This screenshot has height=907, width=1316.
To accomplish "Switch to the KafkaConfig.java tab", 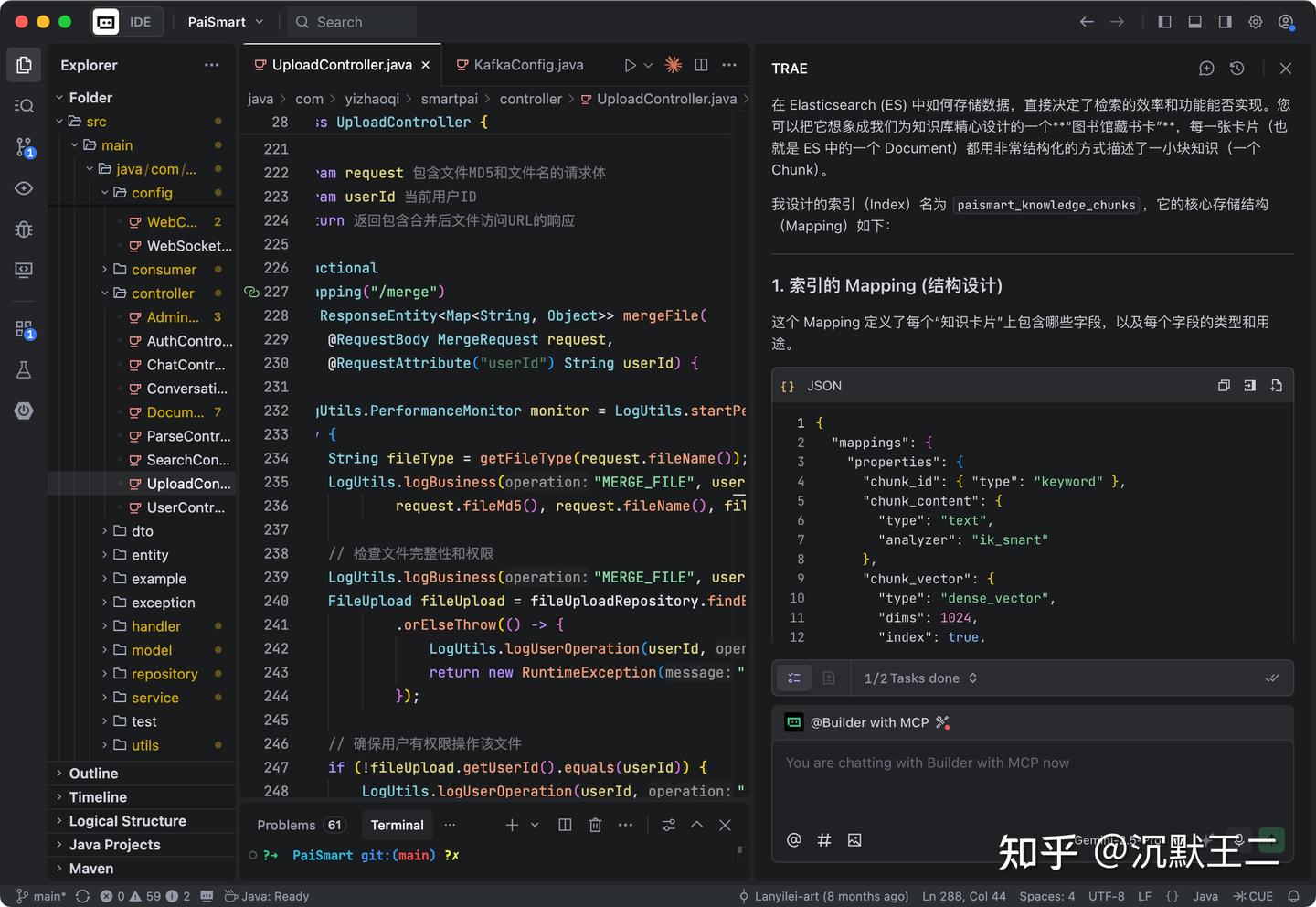I will (527, 65).
